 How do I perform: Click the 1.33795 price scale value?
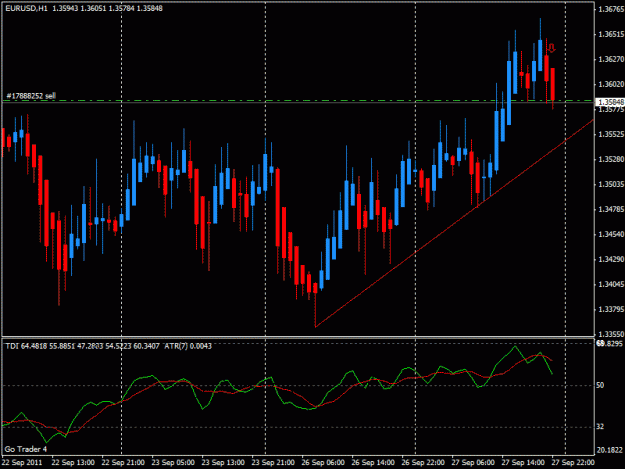tap(611, 309)
